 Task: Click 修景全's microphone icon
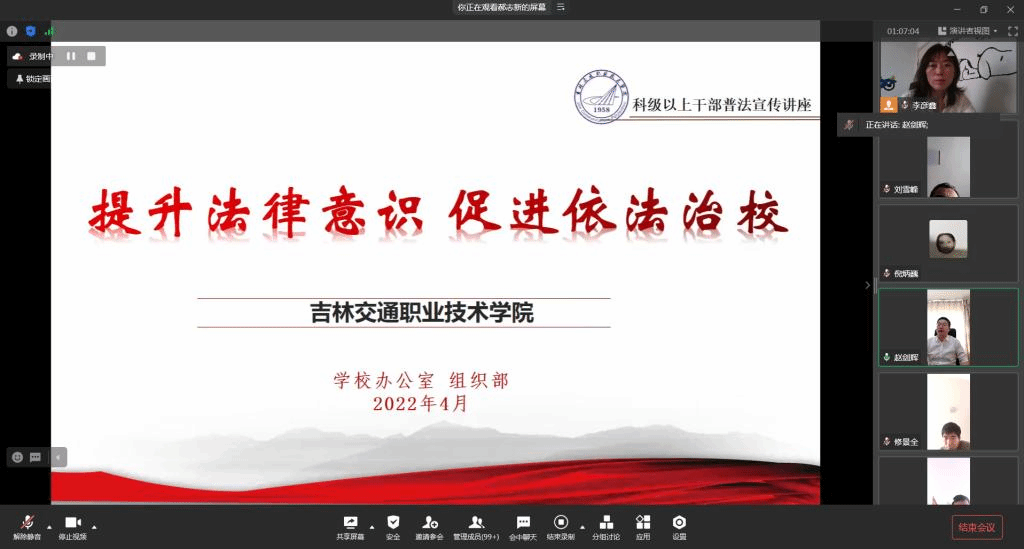coord(887,442)
